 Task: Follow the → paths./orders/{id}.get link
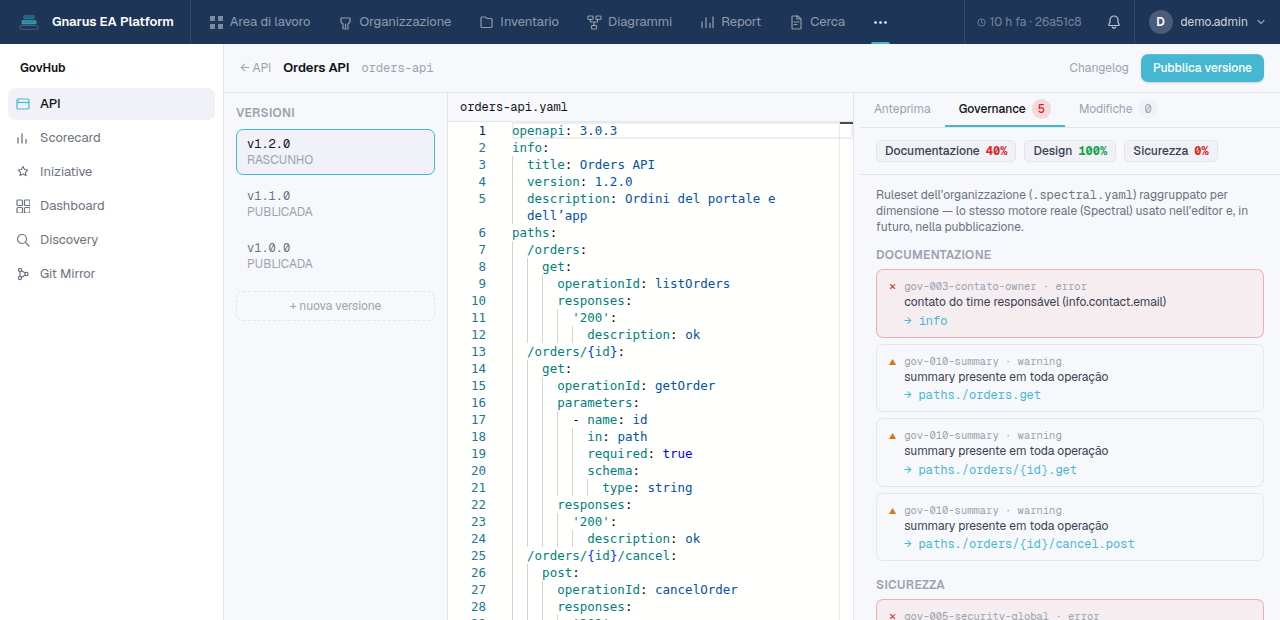pyautogui.click(x=990, y=470)
